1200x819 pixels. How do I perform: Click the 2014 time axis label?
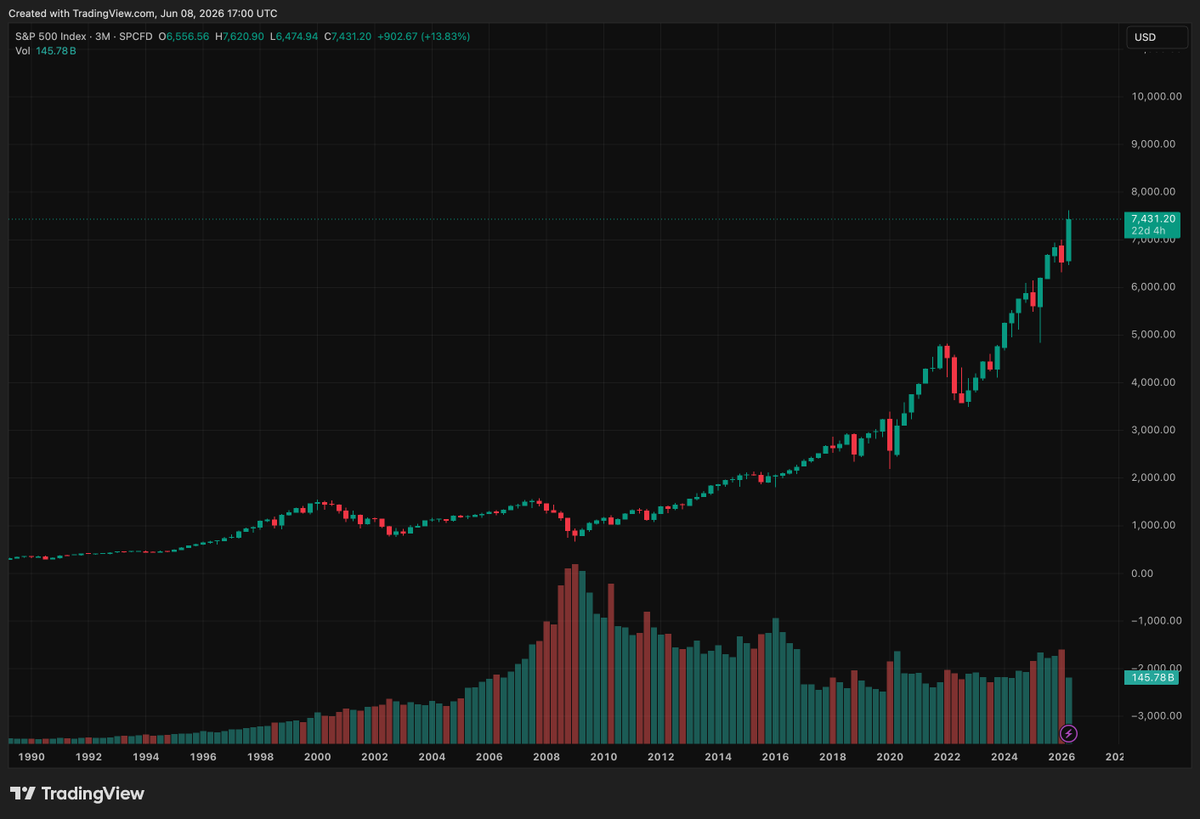pyautogui.click(x=717, y=758)
